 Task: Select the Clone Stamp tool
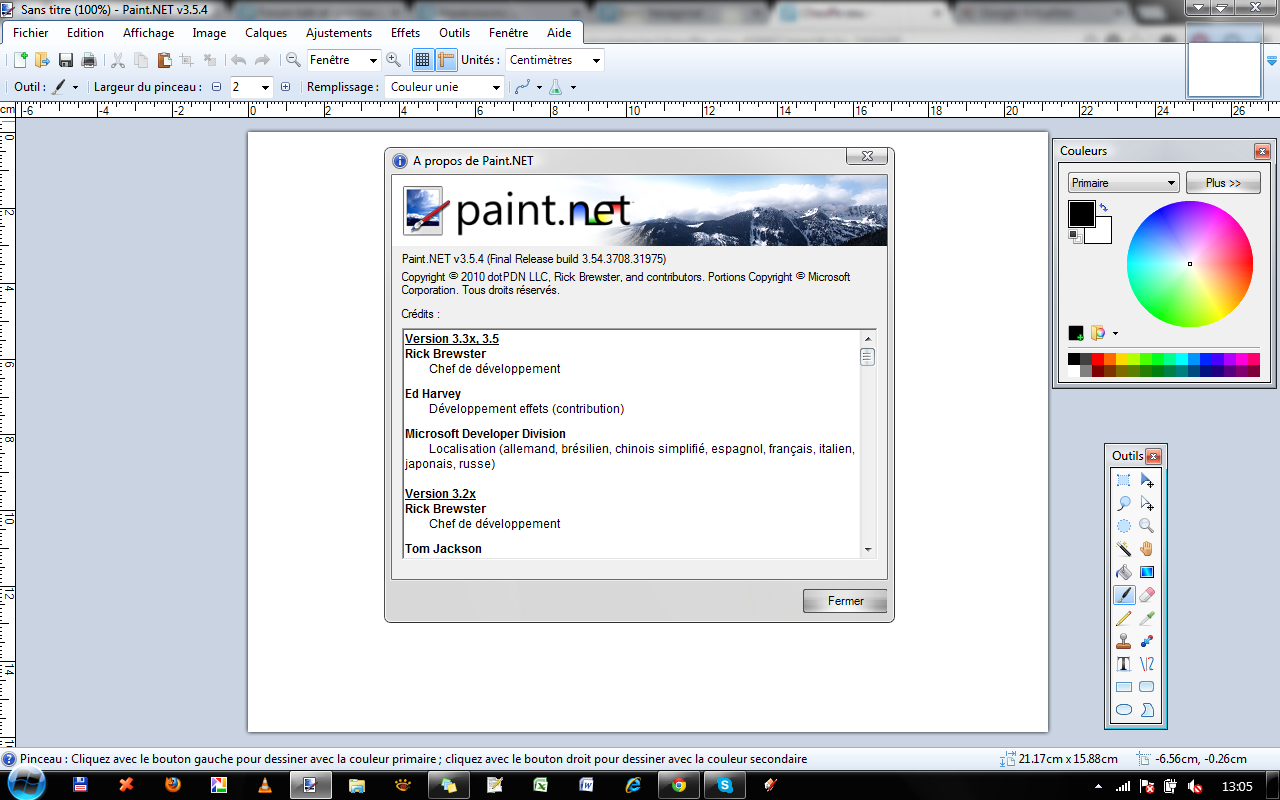1124,641
